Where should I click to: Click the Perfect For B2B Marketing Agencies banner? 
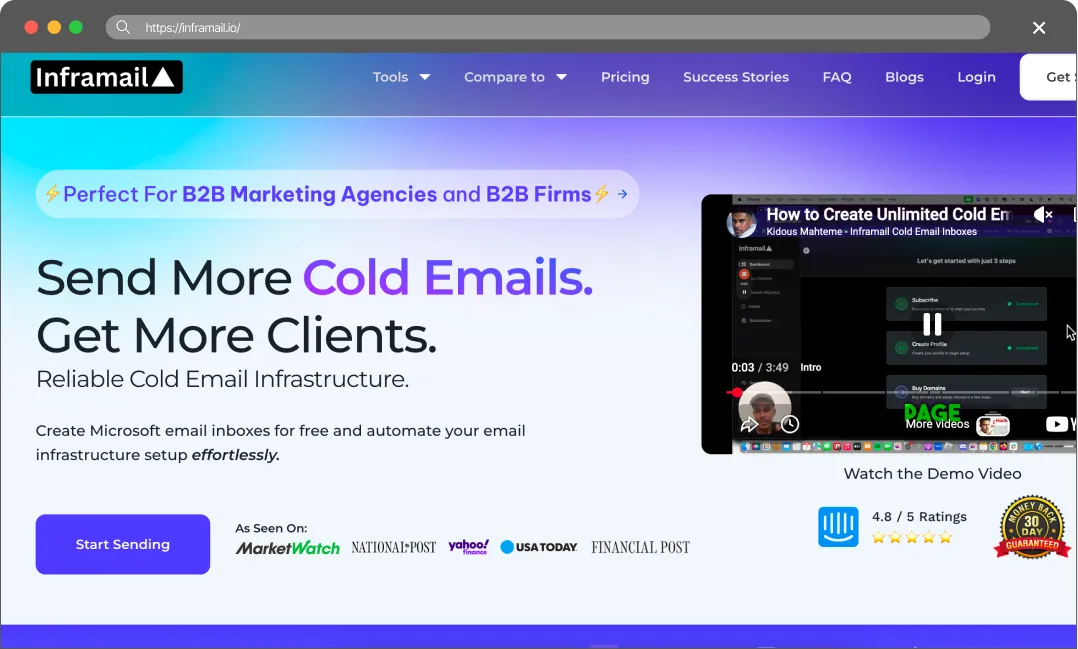337,194
